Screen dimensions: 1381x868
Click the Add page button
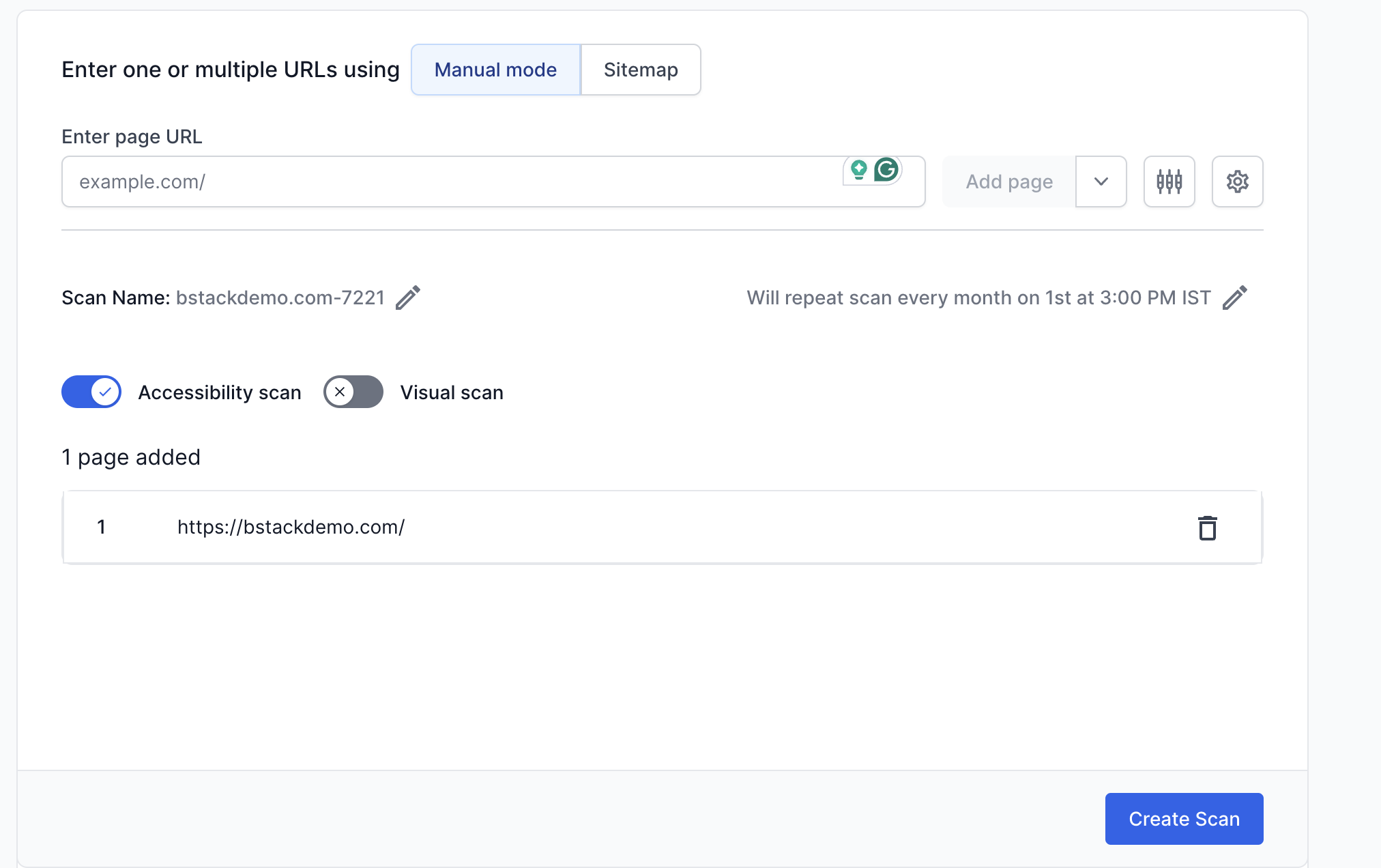[1008, 182]
